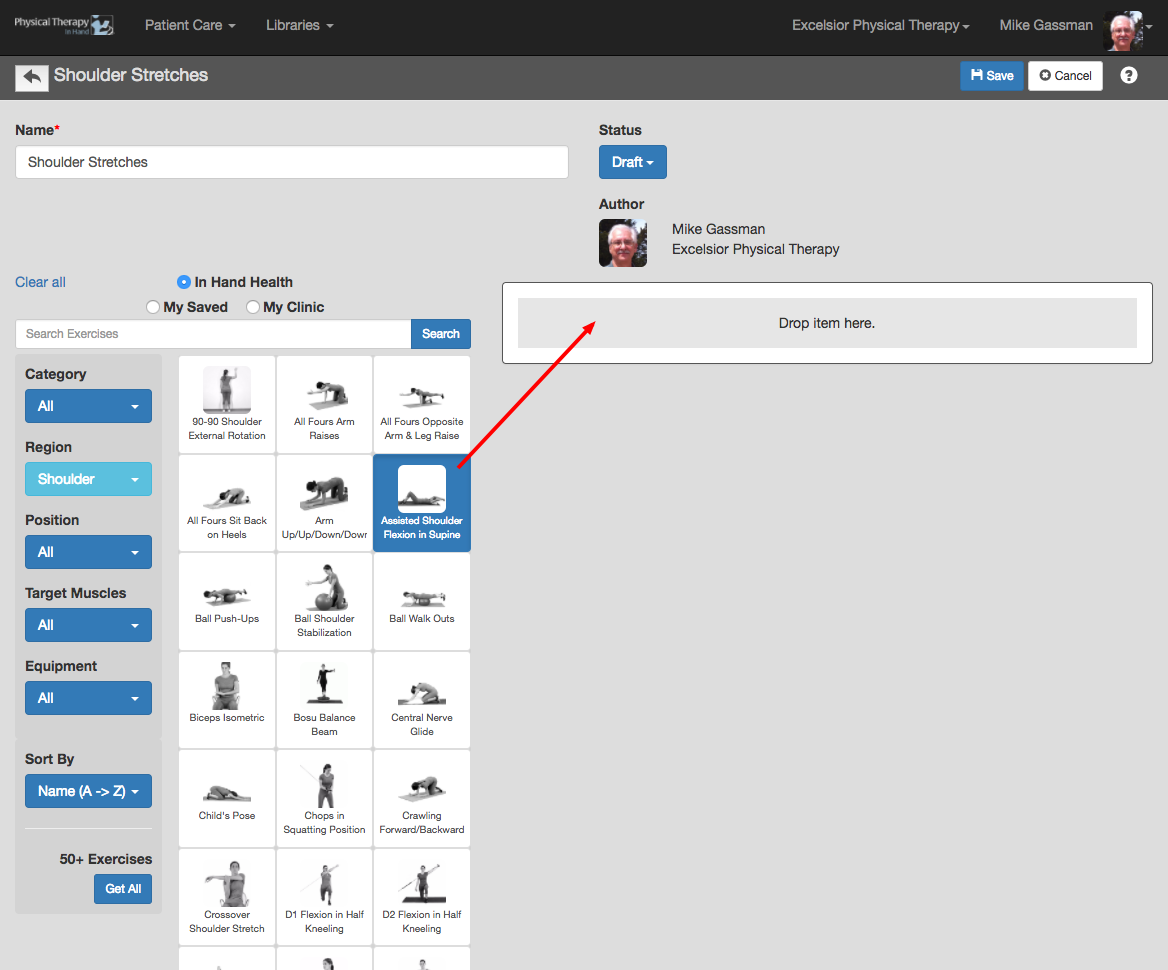Viewport: 1168px width, 970px height.
Task: Select the Child's Pose exercise tile
Action: tap(226, 798)
